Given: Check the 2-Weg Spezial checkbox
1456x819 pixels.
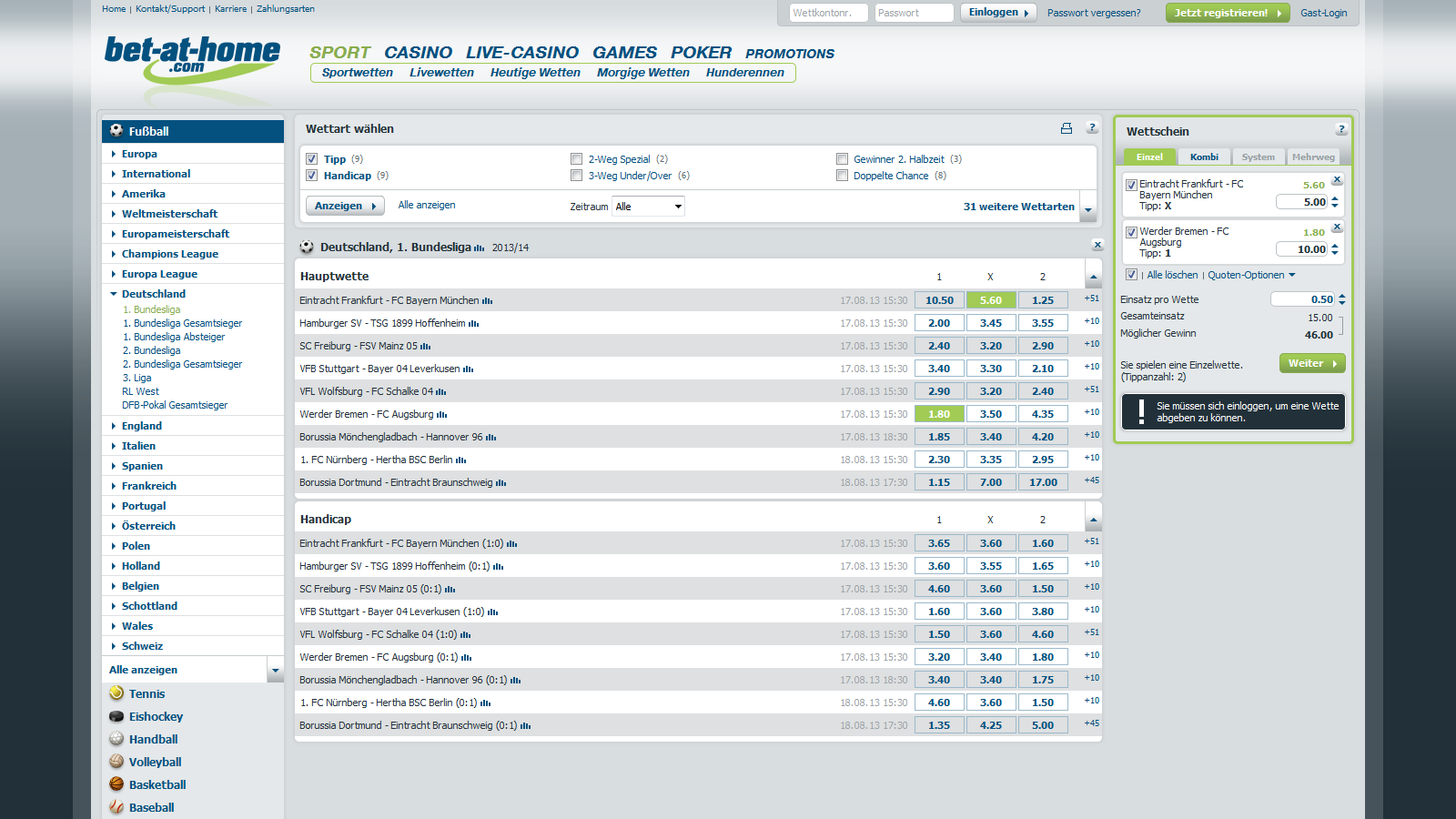Looking at the screenshot, I should click(576, 159).
